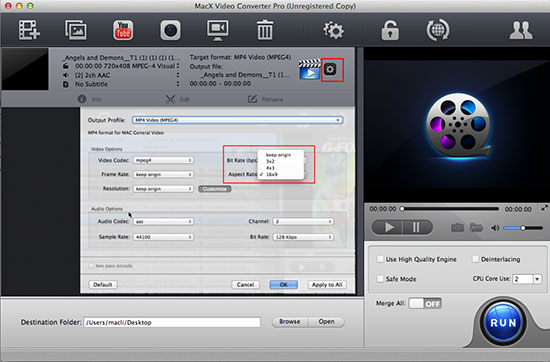Open the YouTube downloader
The height and width of the screenshot is (362, 550).
(123, 30)
